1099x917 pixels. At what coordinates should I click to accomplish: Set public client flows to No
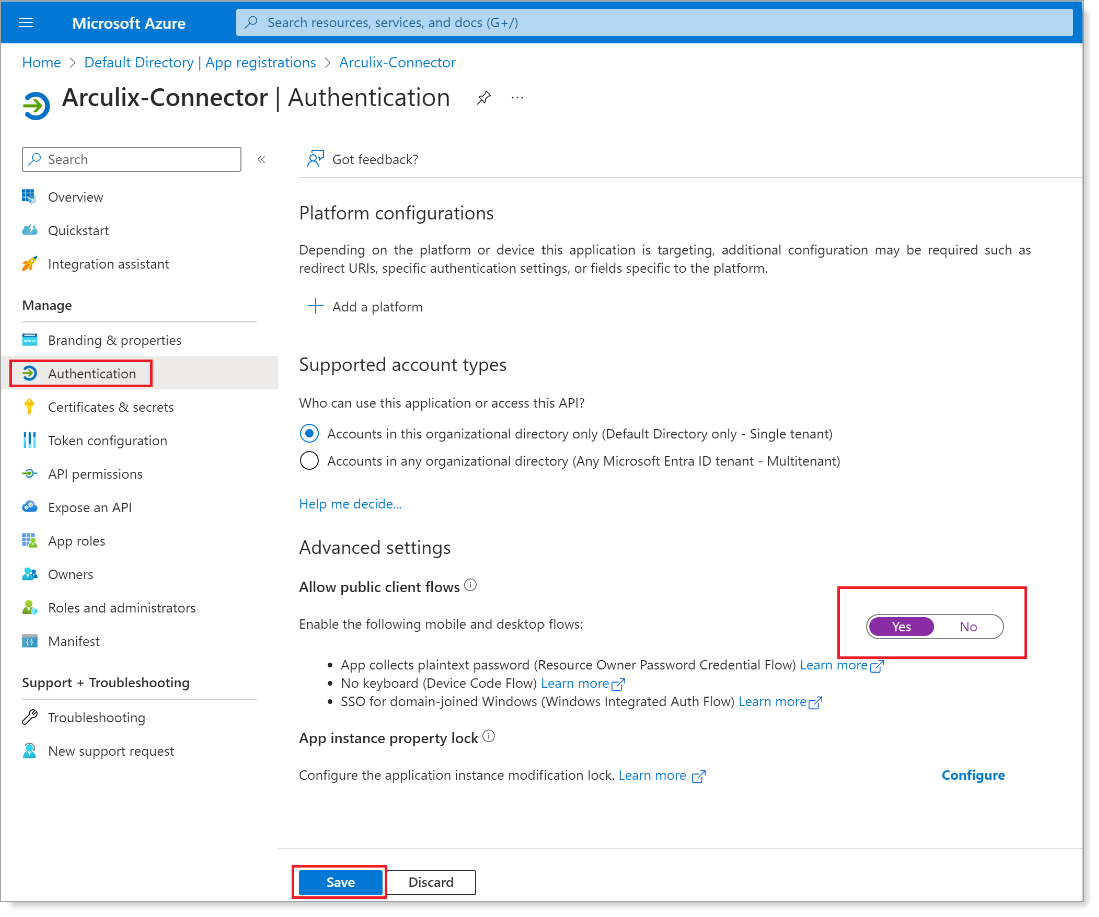pos(968,627)
